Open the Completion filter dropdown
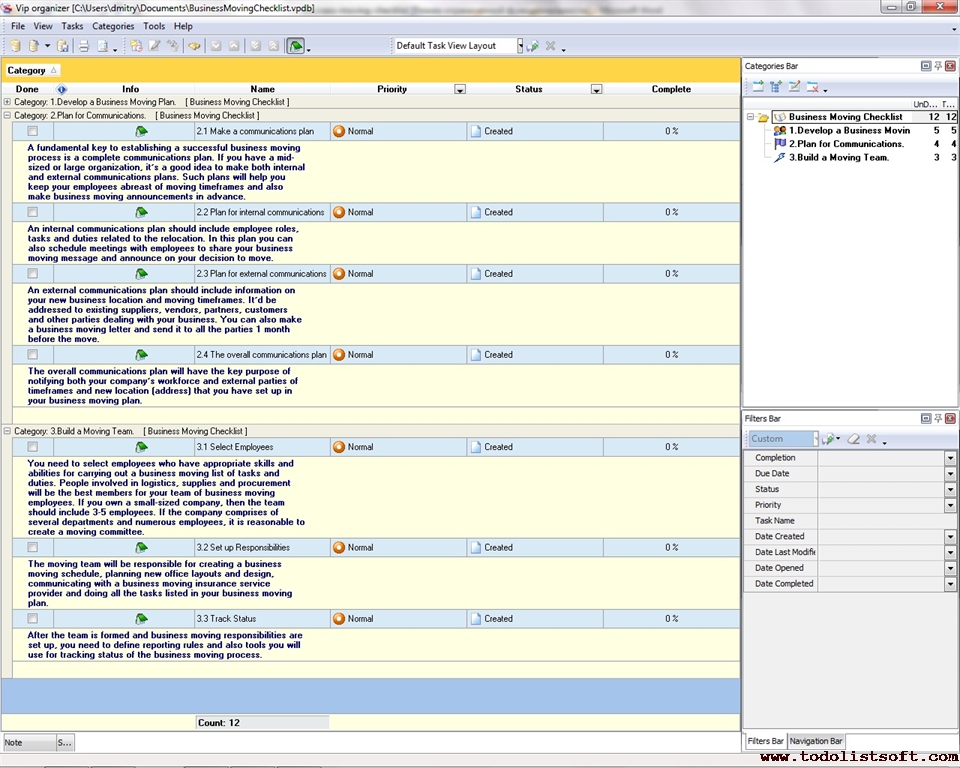Viewport: 960px width, 768px height. pyautogui.click(x=950, y=458)
